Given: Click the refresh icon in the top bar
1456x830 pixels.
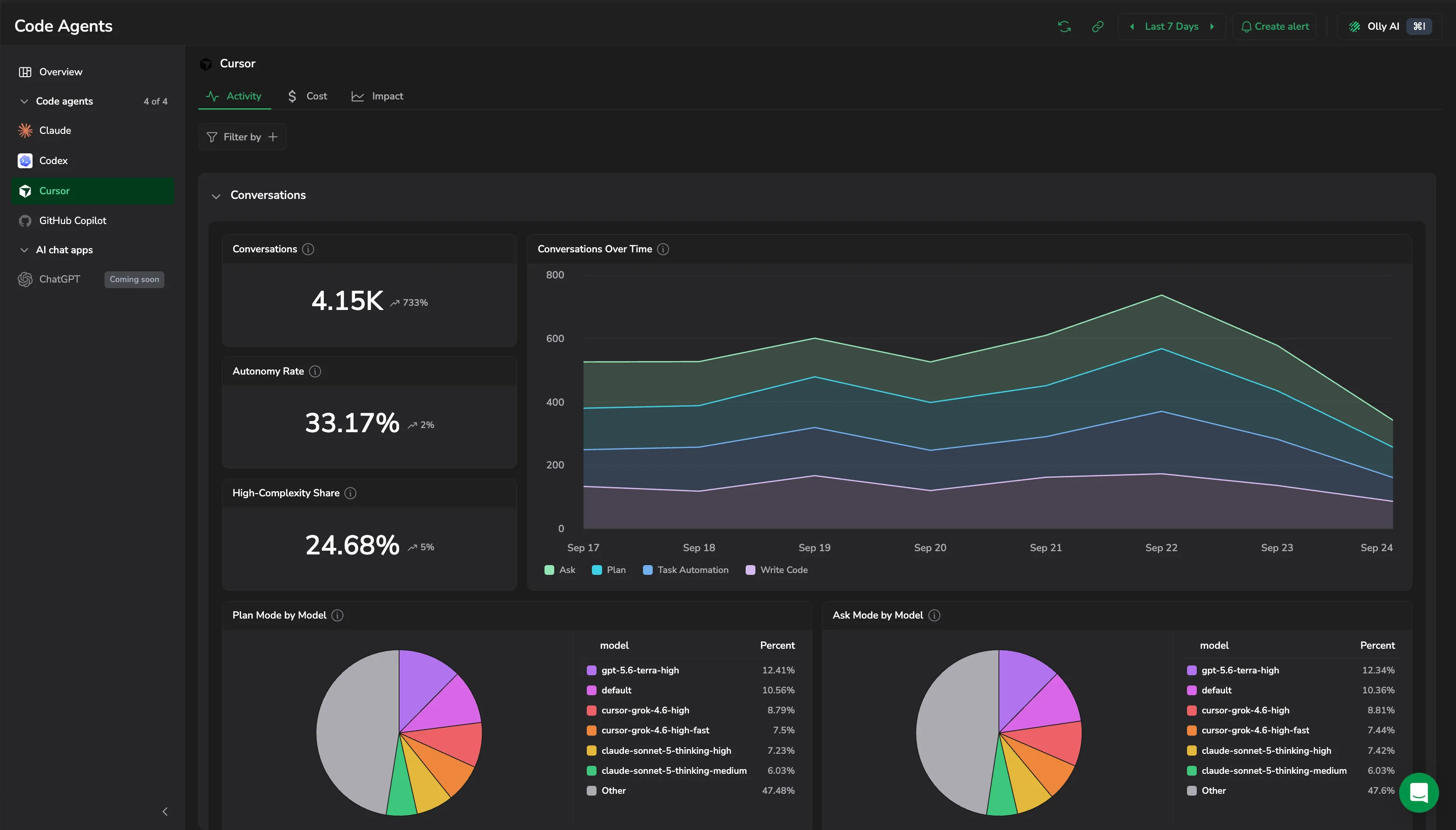Looking at the screenshot, I should coord(1064,26).
